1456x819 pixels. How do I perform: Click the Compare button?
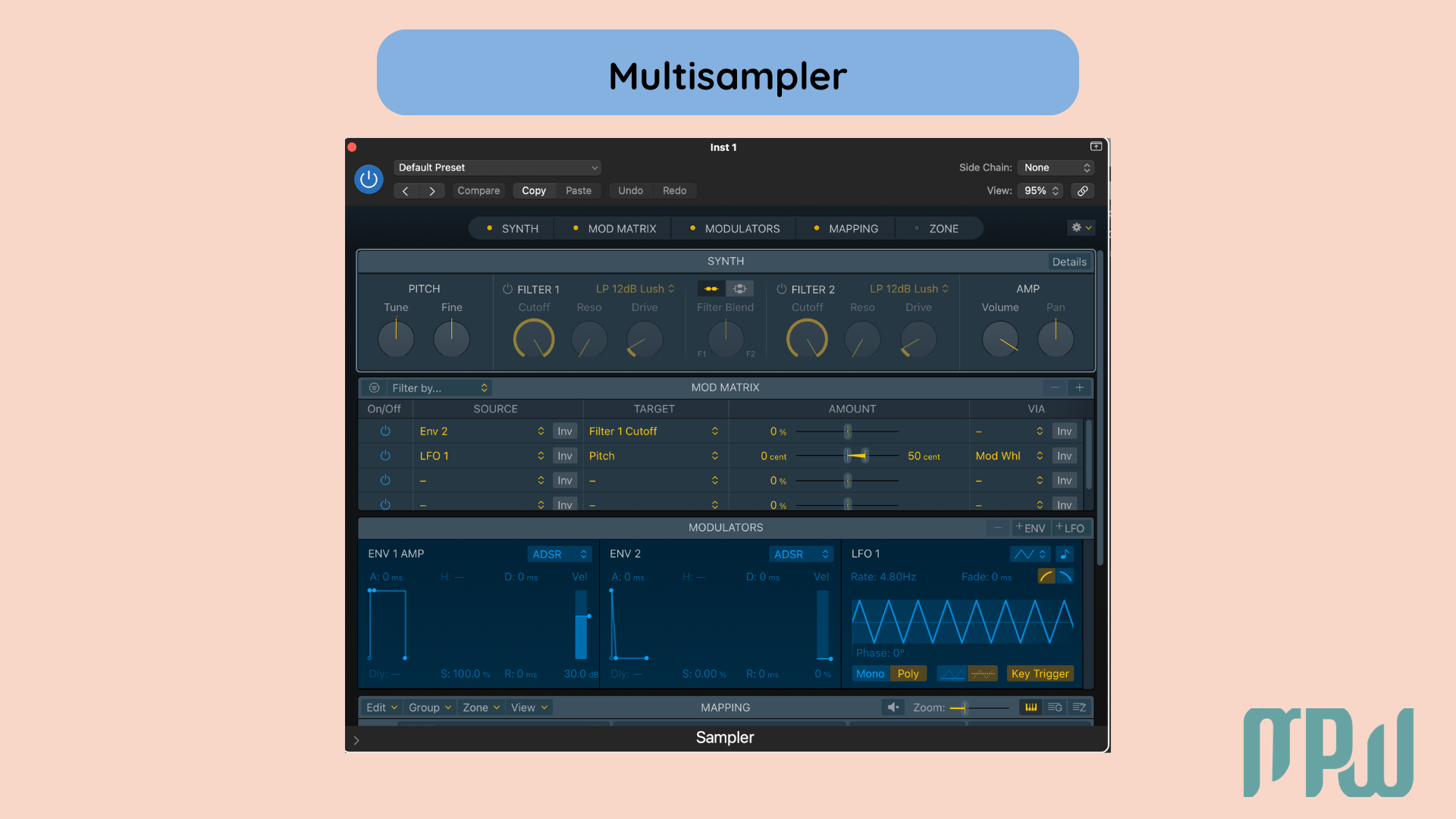click(479, 190)
